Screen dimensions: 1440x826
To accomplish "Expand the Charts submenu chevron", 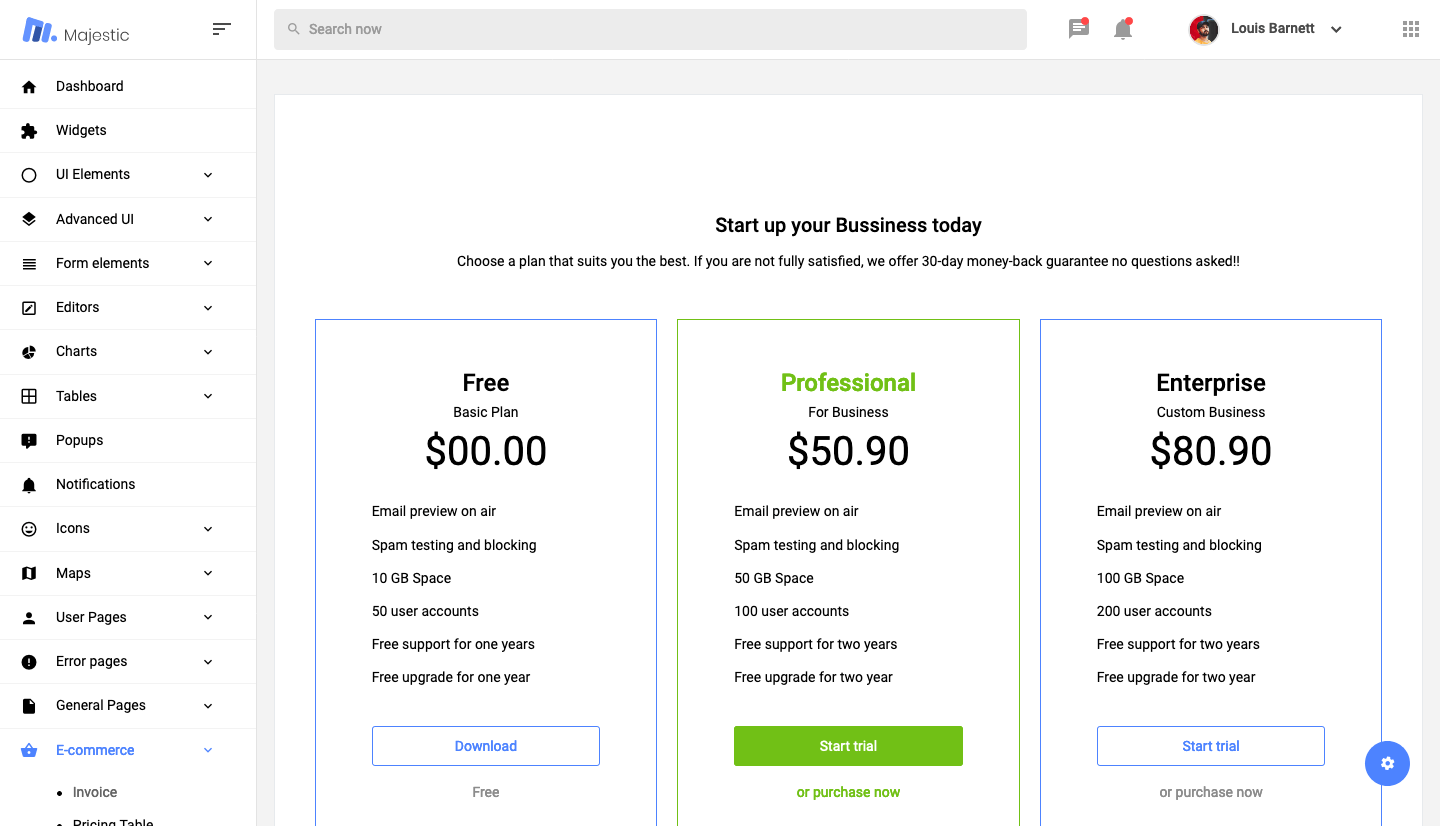I will coord(208,352).
